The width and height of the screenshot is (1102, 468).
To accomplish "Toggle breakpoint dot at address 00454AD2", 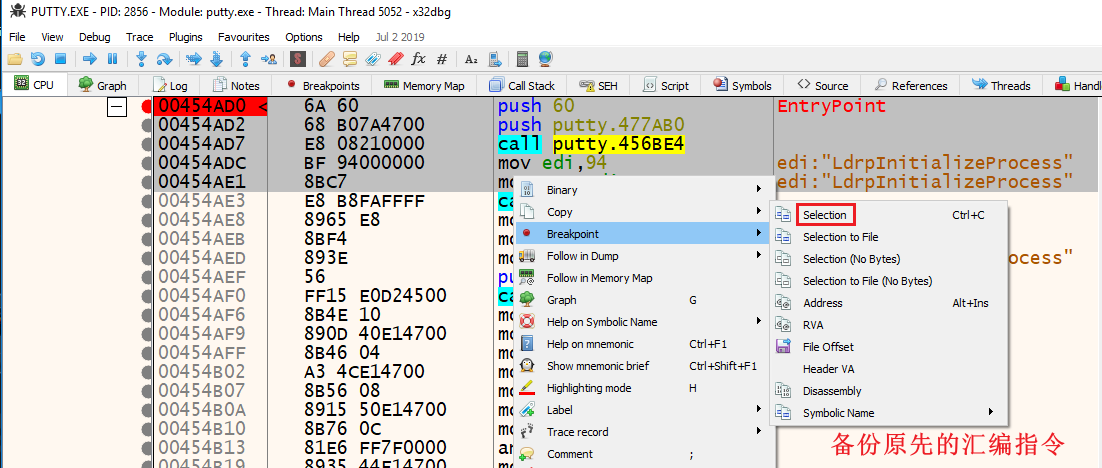I will coord(147,126).
